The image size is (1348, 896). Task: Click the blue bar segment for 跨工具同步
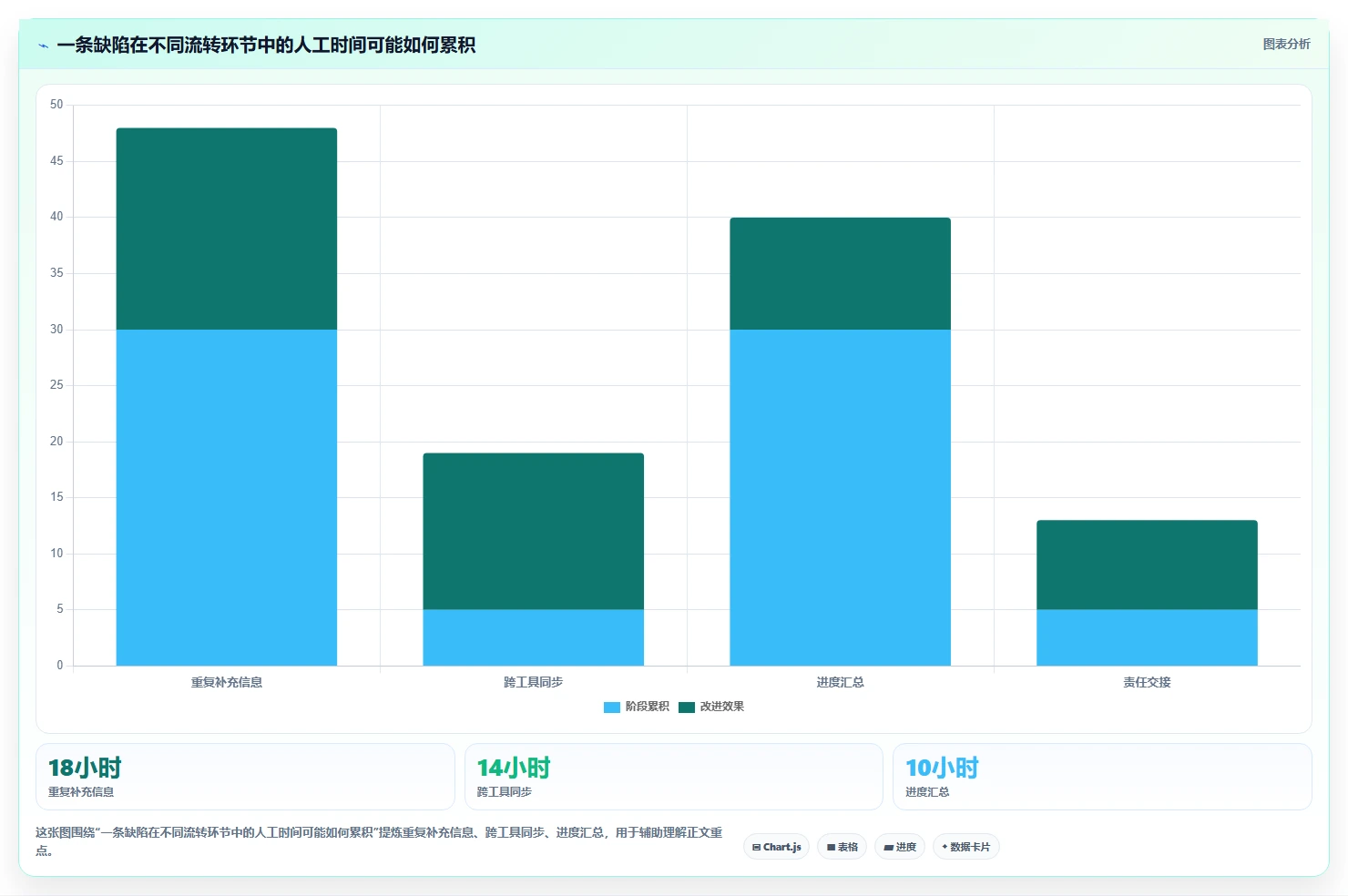point(533,637)
